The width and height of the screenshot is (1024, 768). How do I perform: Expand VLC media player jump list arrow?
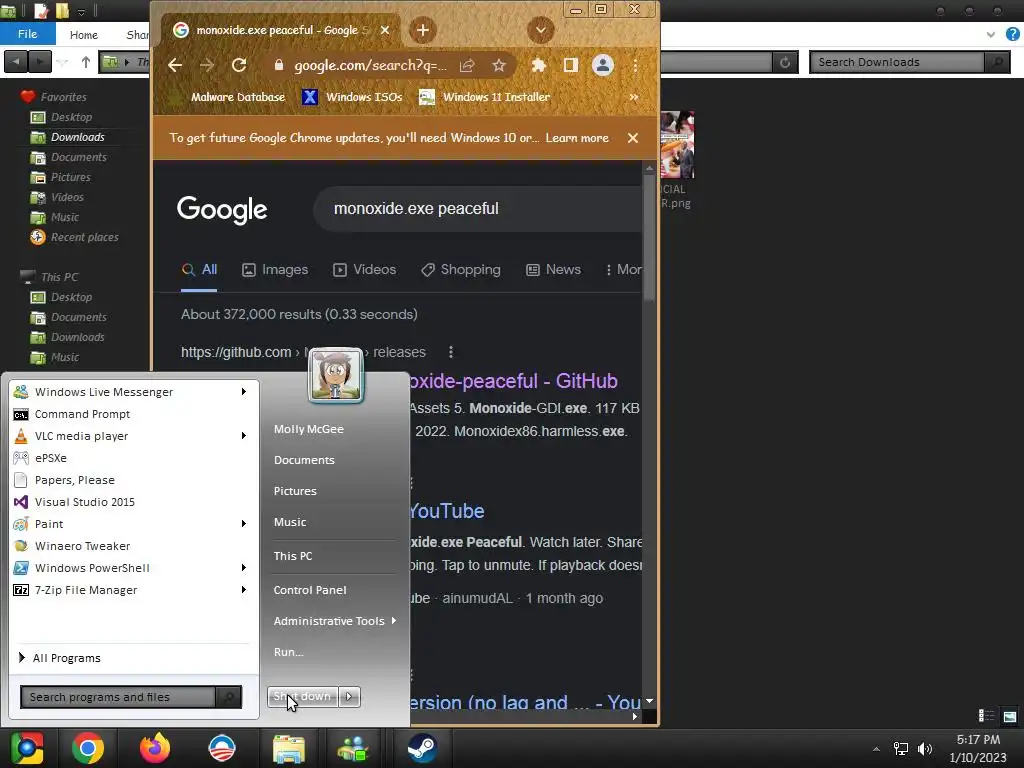click(x=244, y=436)
